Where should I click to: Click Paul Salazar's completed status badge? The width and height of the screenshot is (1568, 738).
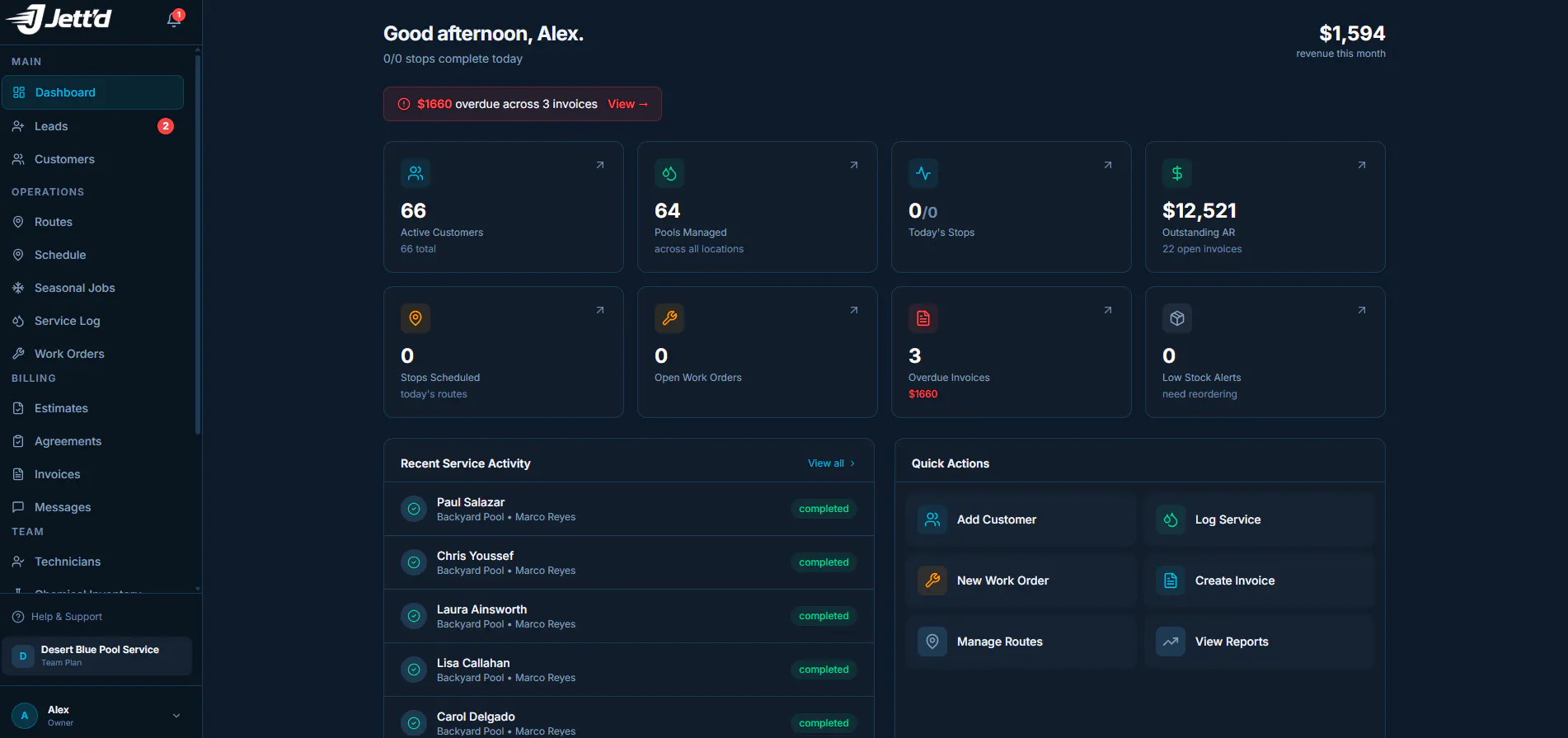tap(824, 509)
